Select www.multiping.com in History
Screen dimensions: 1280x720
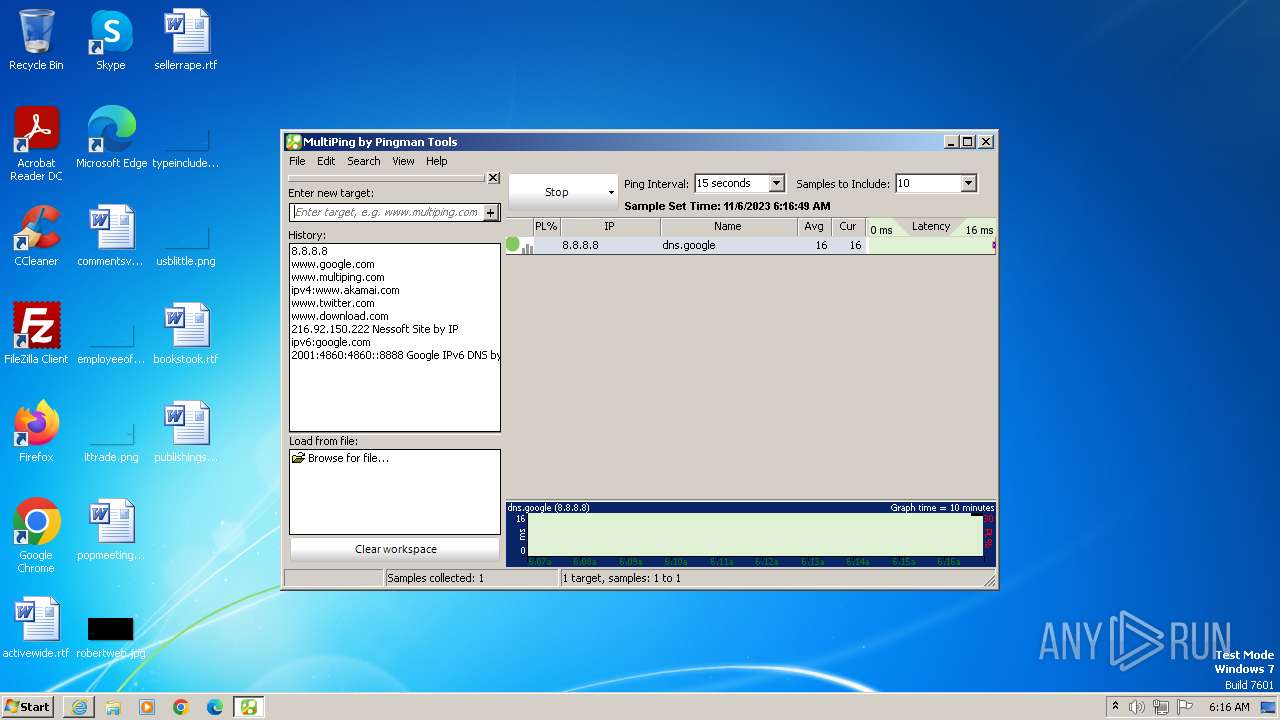[338, 277]
